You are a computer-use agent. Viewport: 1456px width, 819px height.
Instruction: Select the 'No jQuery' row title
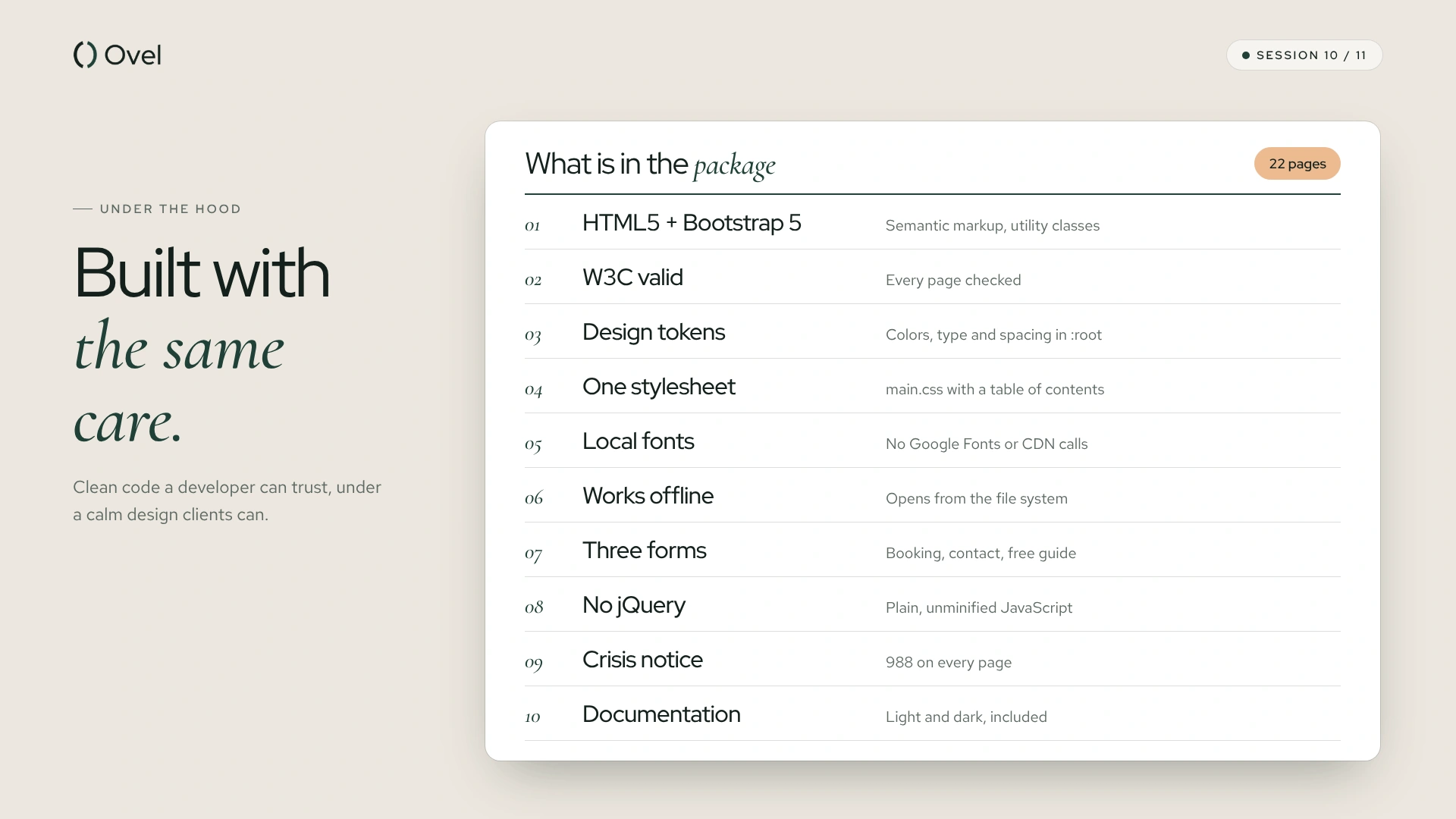tap(634, 605)
